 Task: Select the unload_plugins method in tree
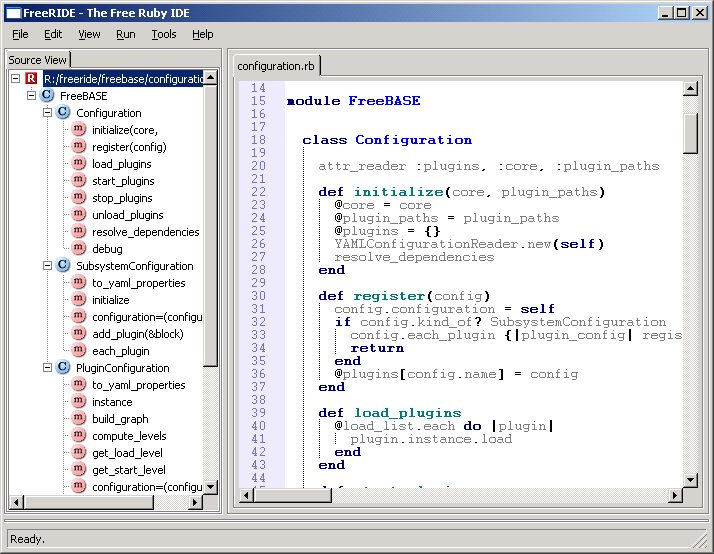[127, 215]
